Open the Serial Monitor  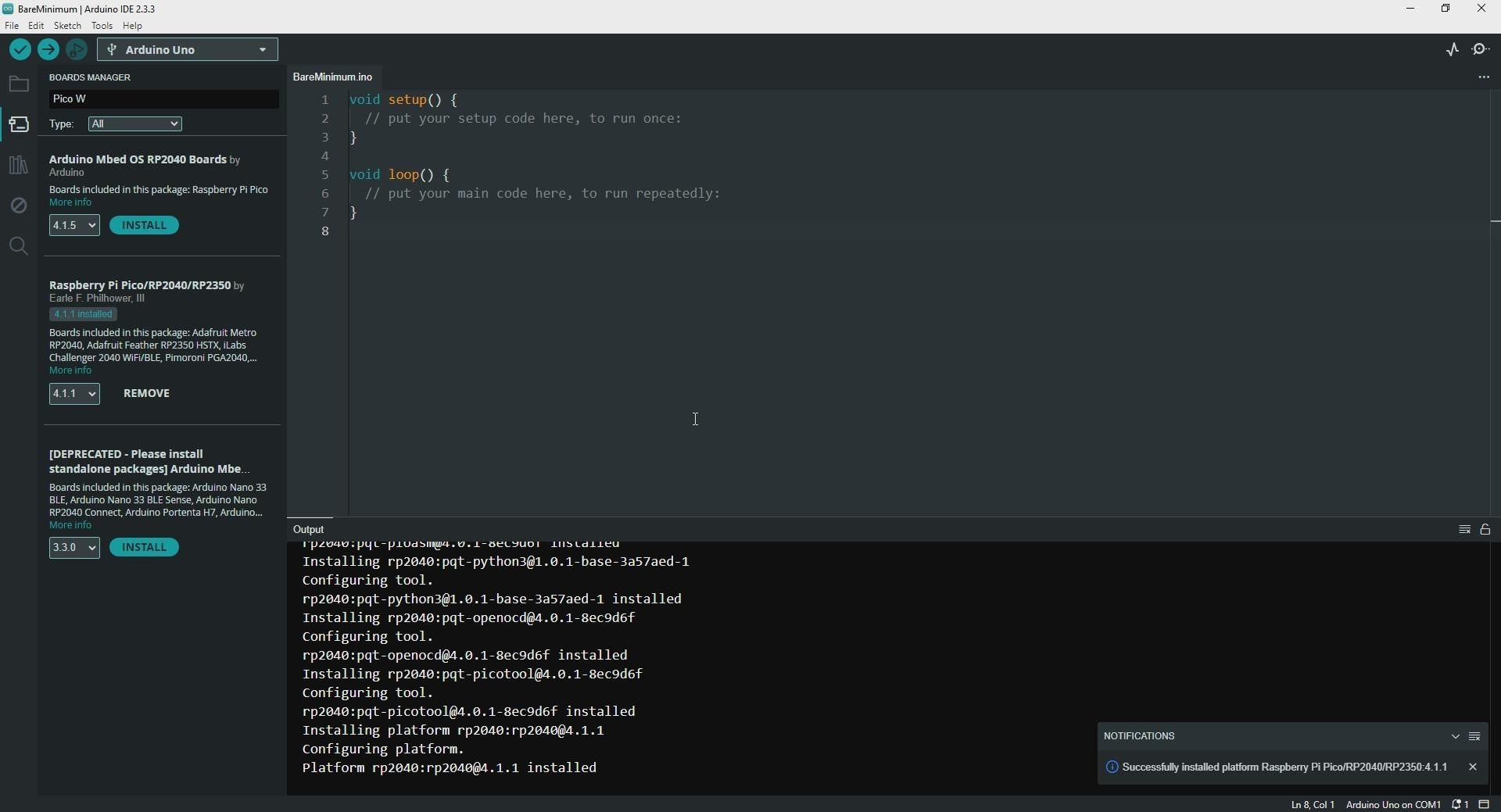click(1481, 50)
